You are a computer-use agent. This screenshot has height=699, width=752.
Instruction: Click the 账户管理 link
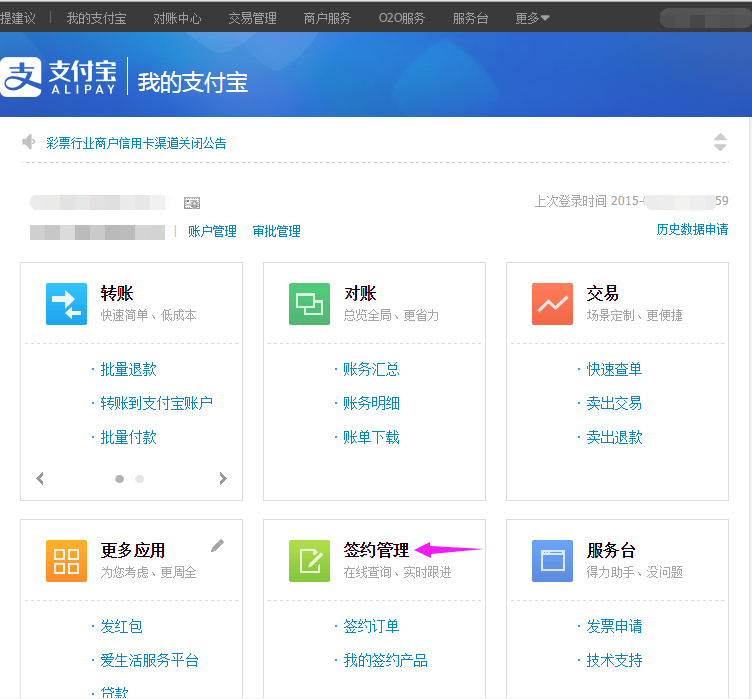[x=212, y=231]
